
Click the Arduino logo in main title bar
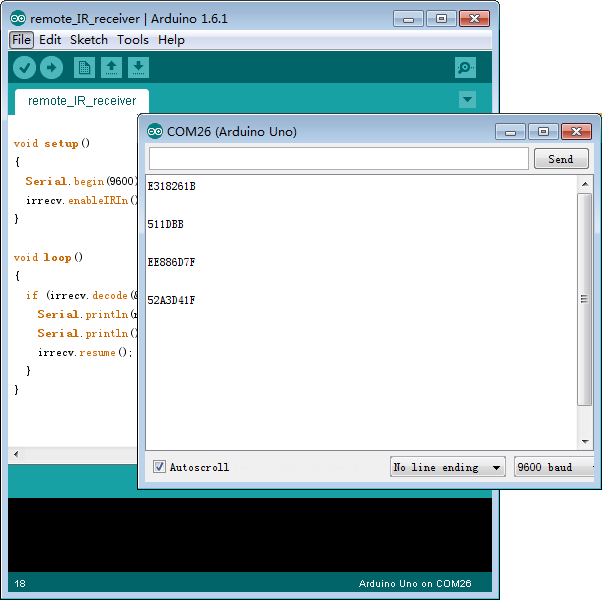coord(18,18)
